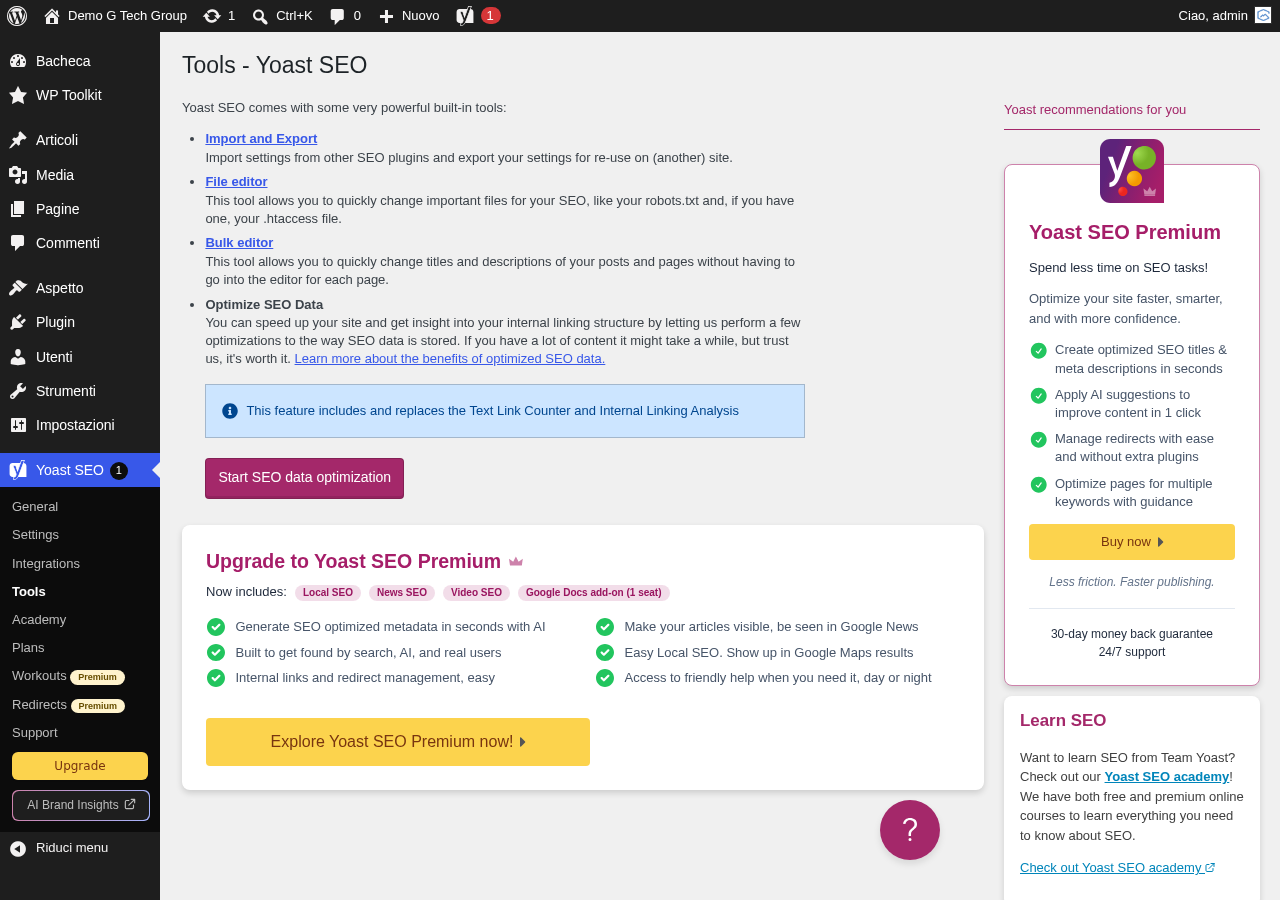
Task: Click the Impostazioni sliders icon
Action: pyautogui.click(x=18, y=425)
